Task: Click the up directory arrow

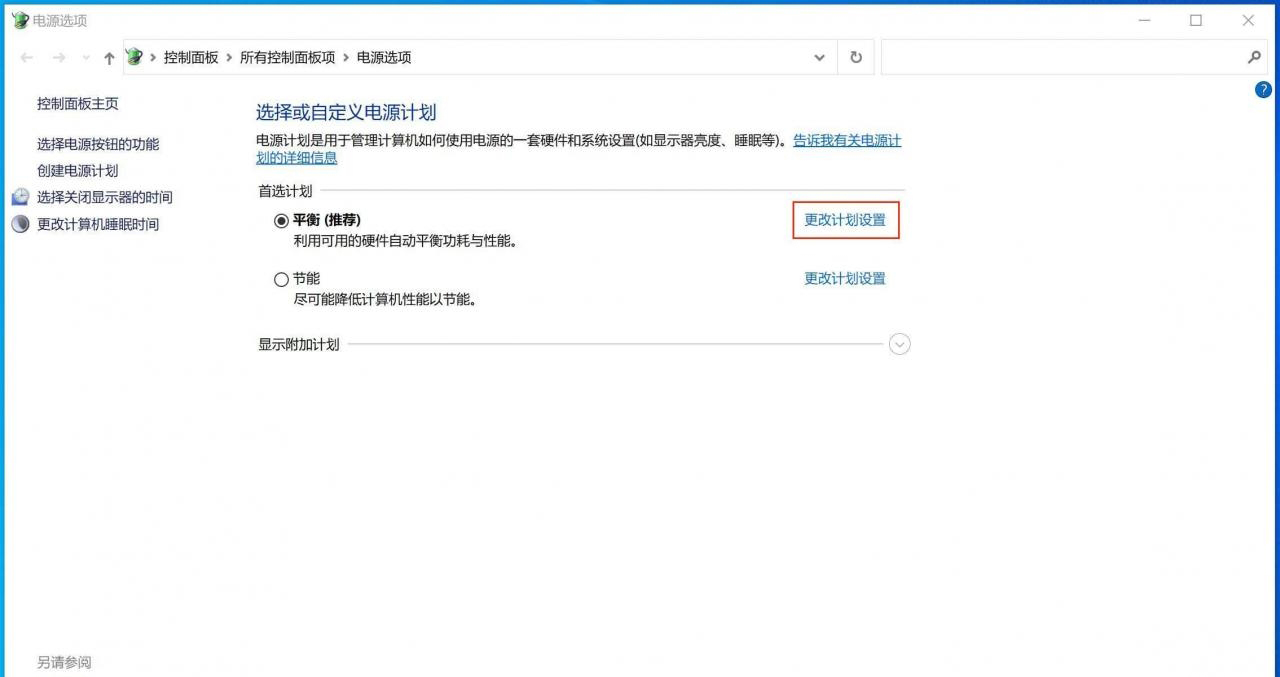Action: pos(109,58)
